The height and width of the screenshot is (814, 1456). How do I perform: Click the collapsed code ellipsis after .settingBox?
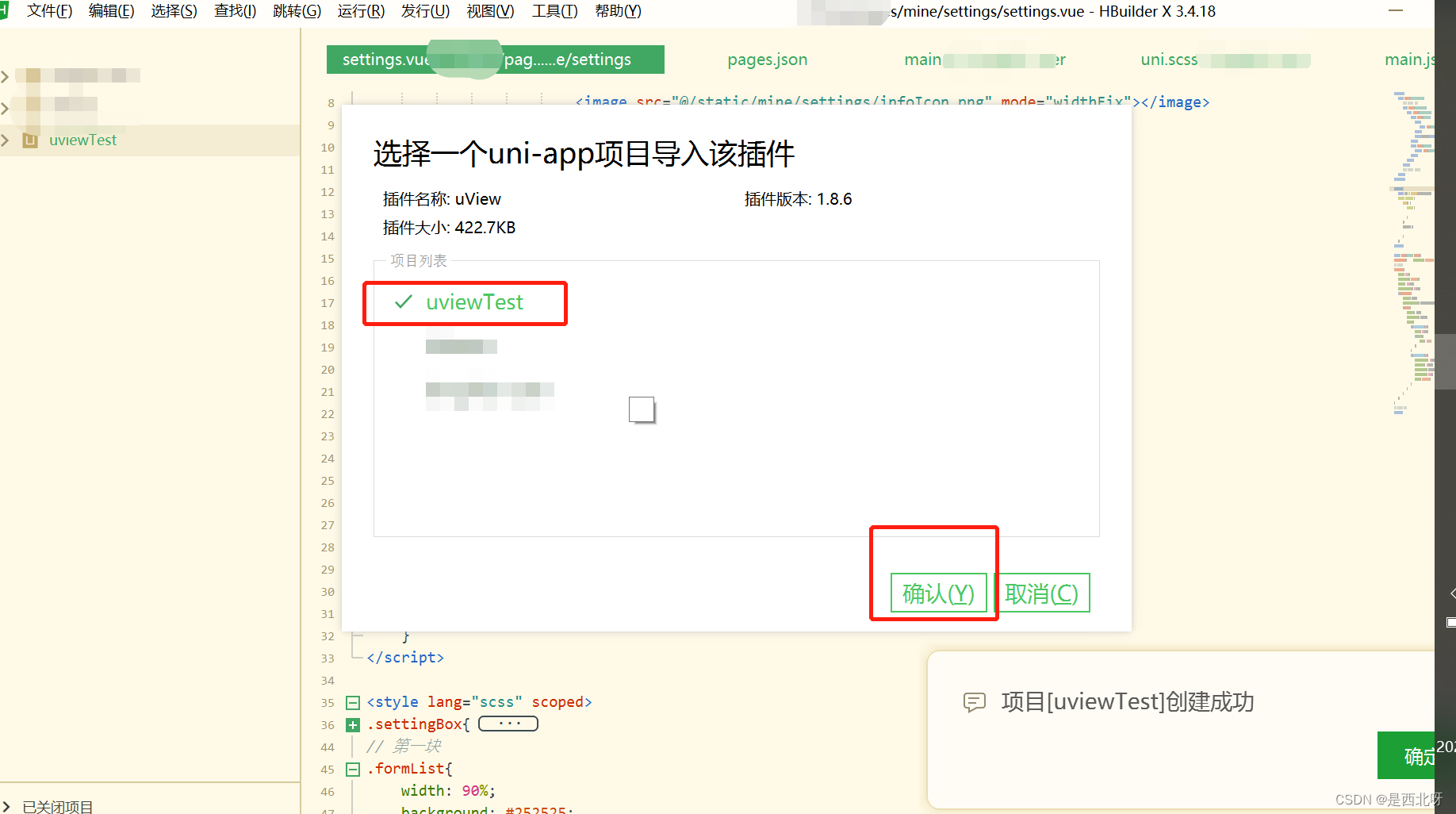[x=508, y=723]
